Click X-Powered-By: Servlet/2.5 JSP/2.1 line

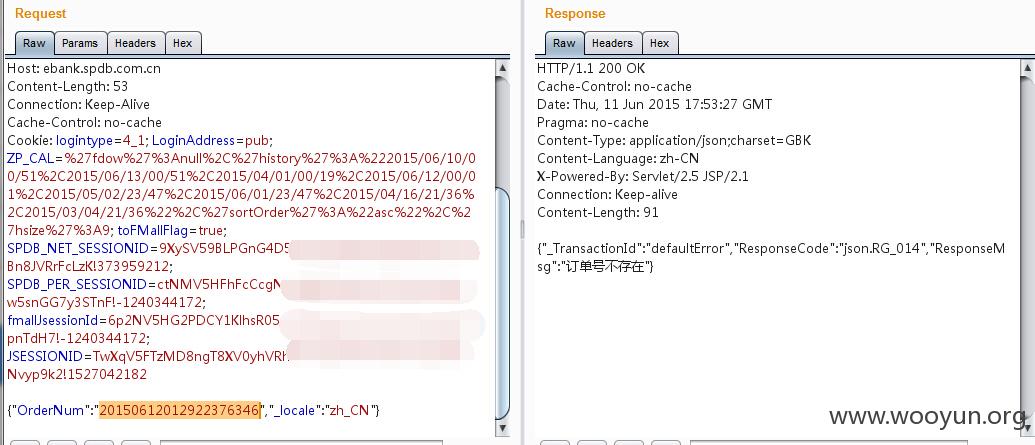(643, 176)
